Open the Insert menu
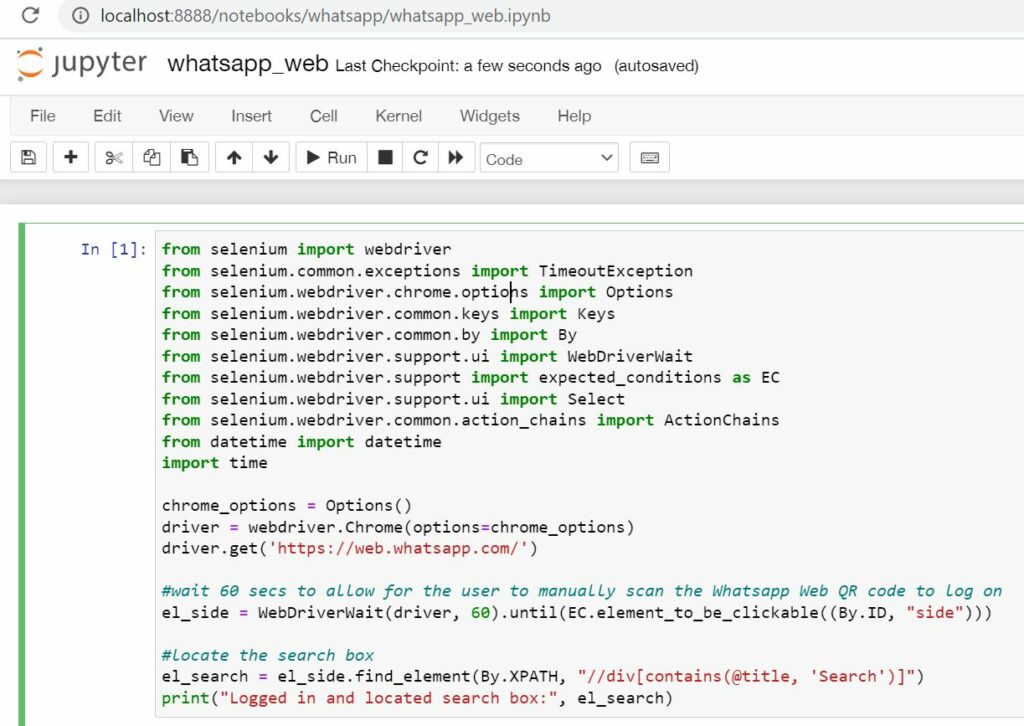The image size is (1024, 726). (x=251, y=116)
